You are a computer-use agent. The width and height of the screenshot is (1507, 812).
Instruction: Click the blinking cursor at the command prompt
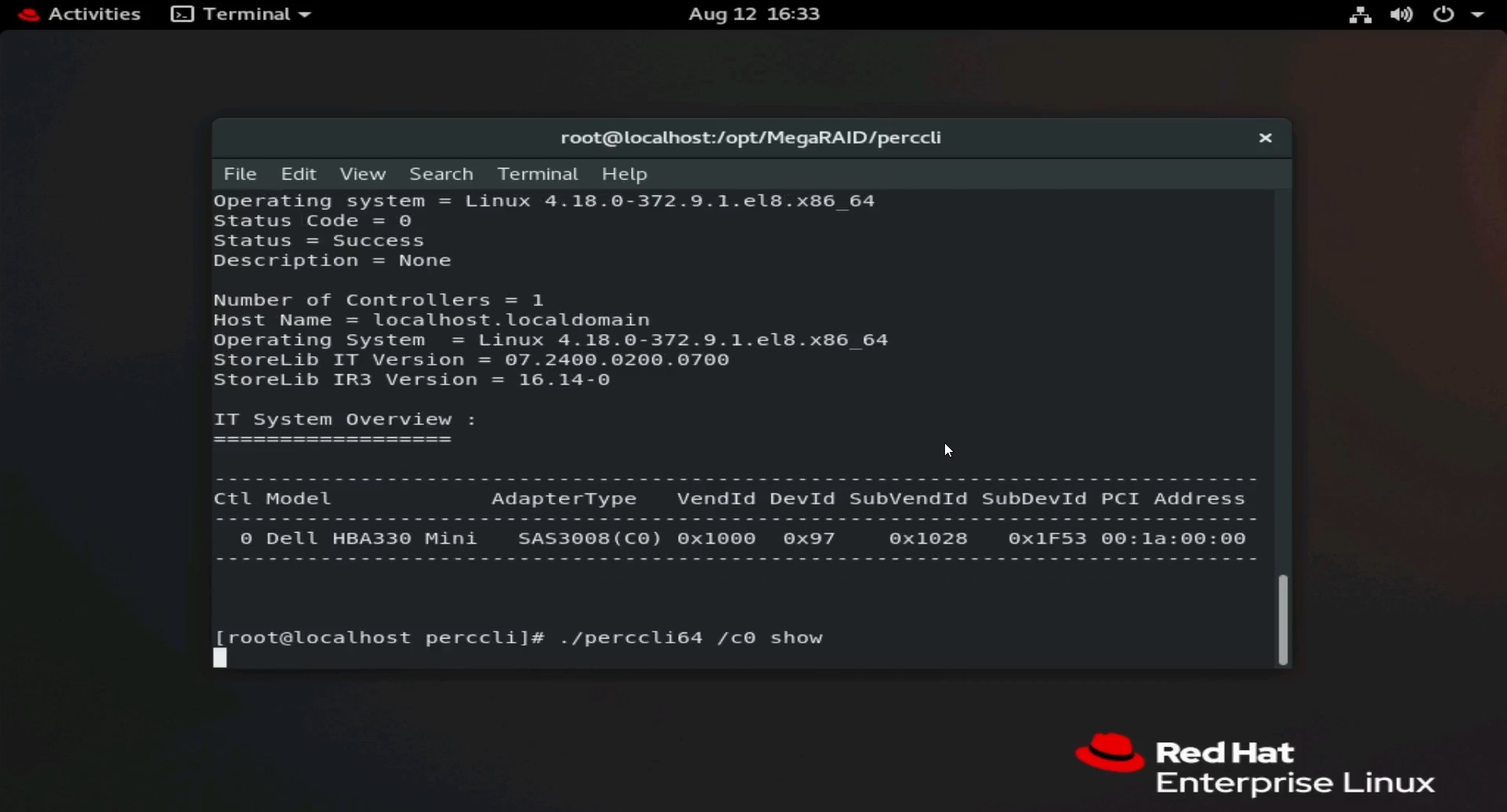pos(220,657)
